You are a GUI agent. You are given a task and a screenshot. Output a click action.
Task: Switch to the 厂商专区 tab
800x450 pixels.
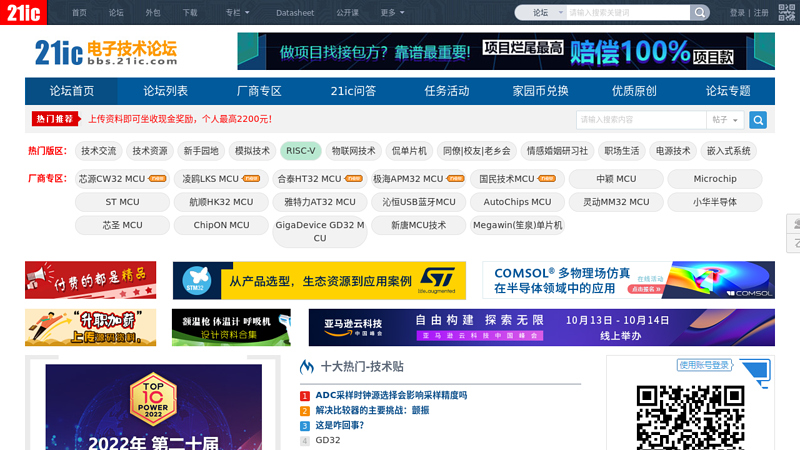coord(259,91)
